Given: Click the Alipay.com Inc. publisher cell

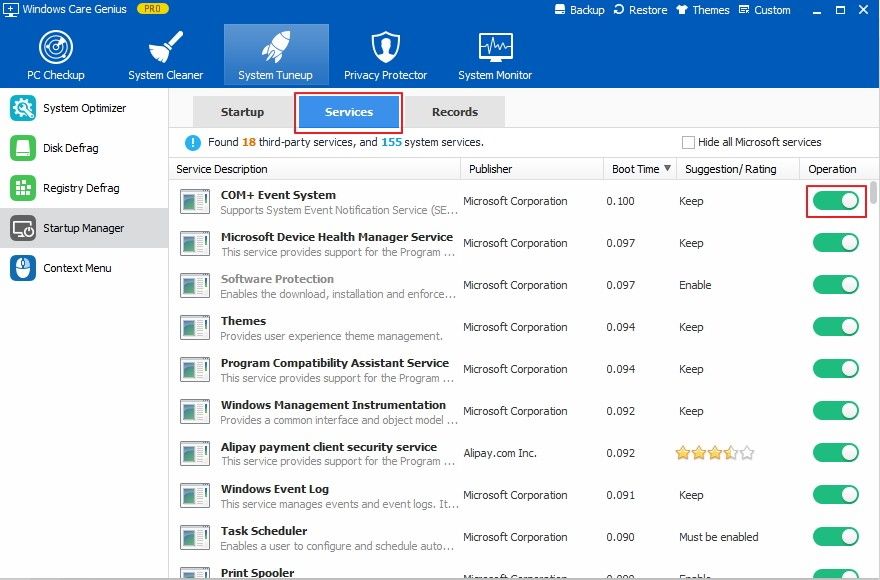Looking at the screenshot, I should click(x=500, y=453).
